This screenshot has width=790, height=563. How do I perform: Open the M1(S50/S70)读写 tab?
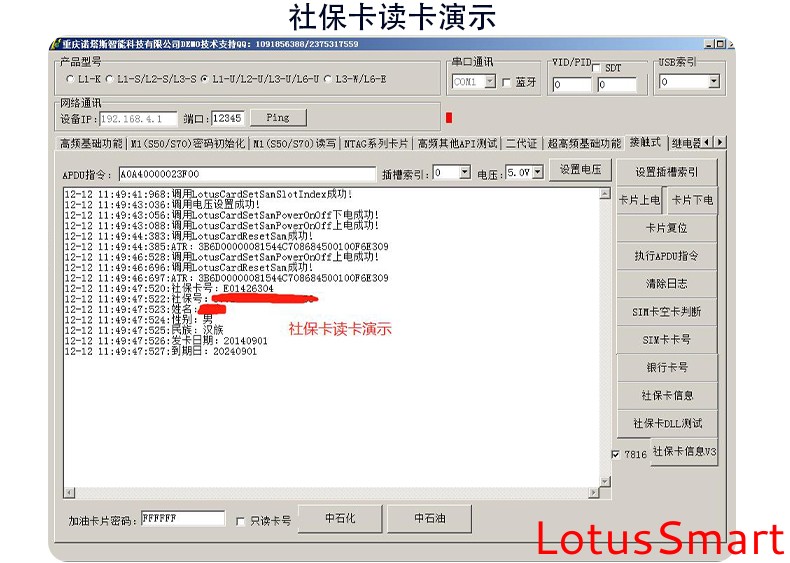tap(294, 144)
